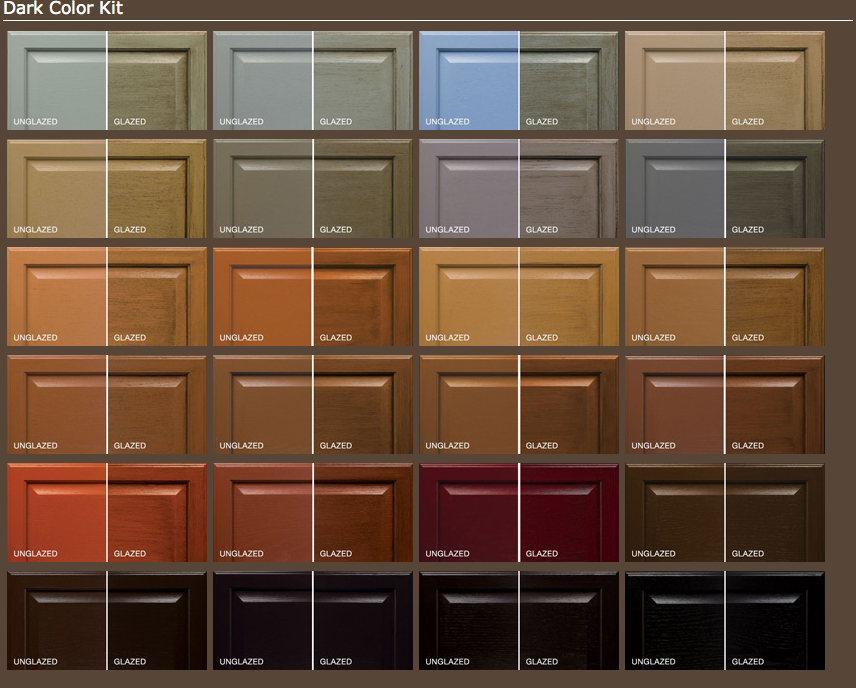
Task: Select the pure black unglazed swatch
Action: pyautogui.click(x=674, y=620)
